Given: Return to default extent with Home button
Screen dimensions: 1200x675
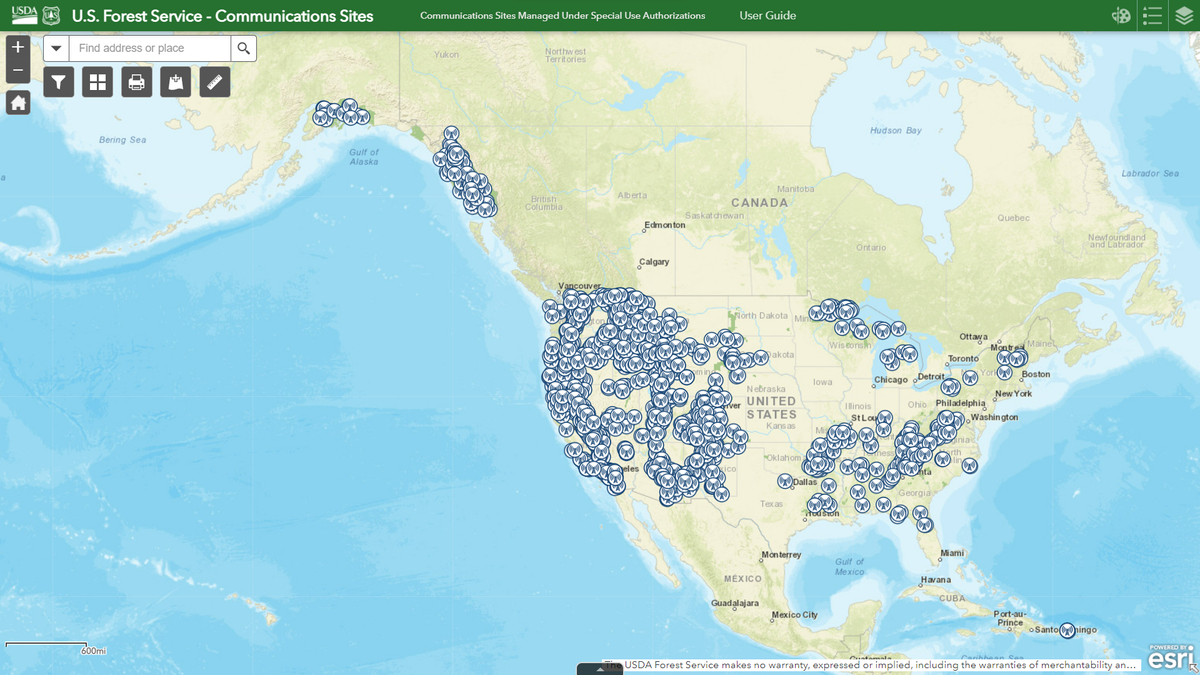Looking at the screenshot, I should 18,102.
